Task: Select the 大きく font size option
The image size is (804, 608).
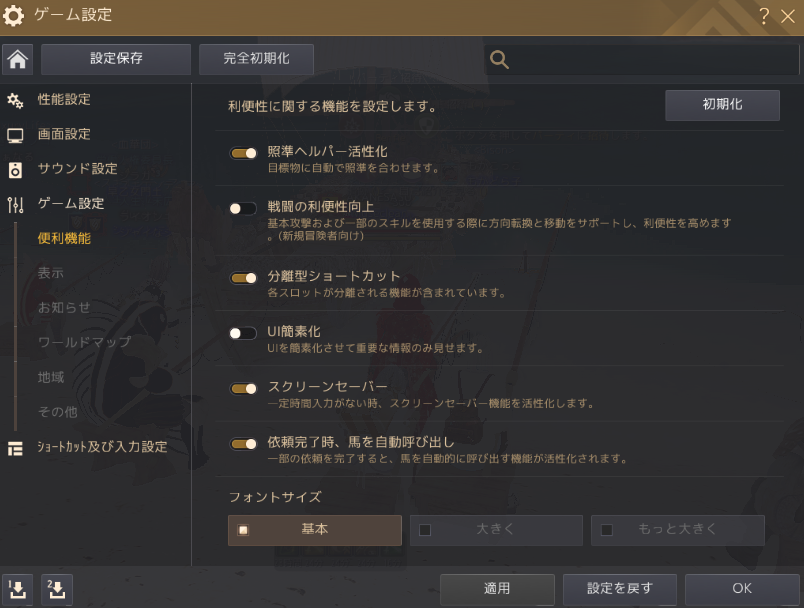Action: coord(496,530)
